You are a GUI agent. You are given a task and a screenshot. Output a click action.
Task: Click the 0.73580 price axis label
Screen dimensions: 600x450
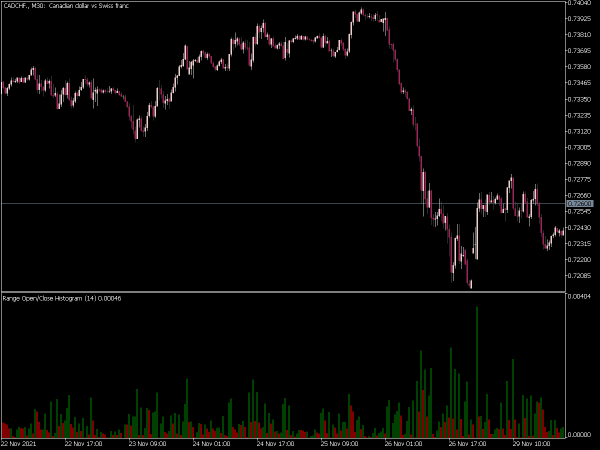coord(580,67)
